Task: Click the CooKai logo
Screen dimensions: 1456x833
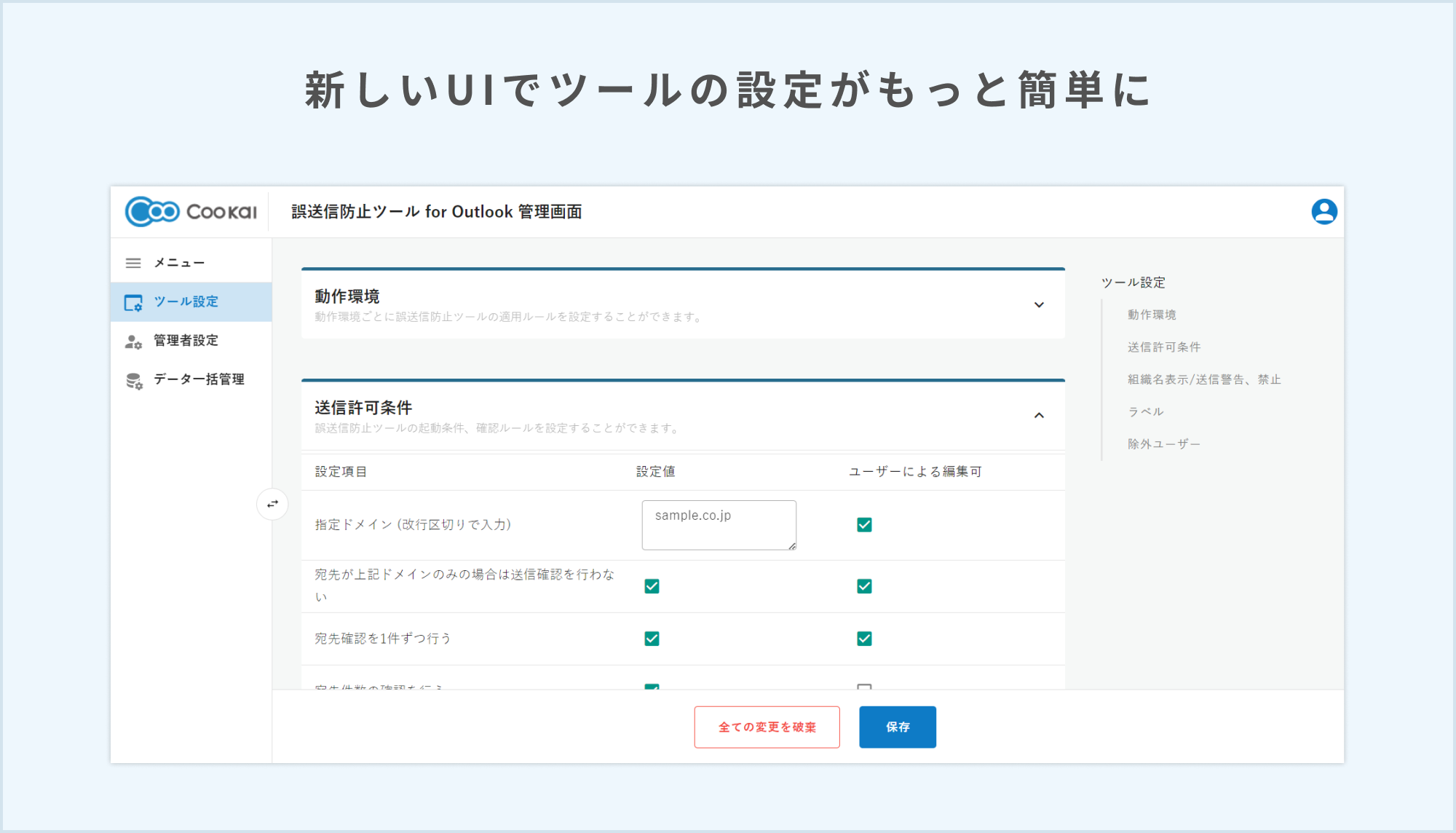Action: pyautogui.click(x=191, y=212)
